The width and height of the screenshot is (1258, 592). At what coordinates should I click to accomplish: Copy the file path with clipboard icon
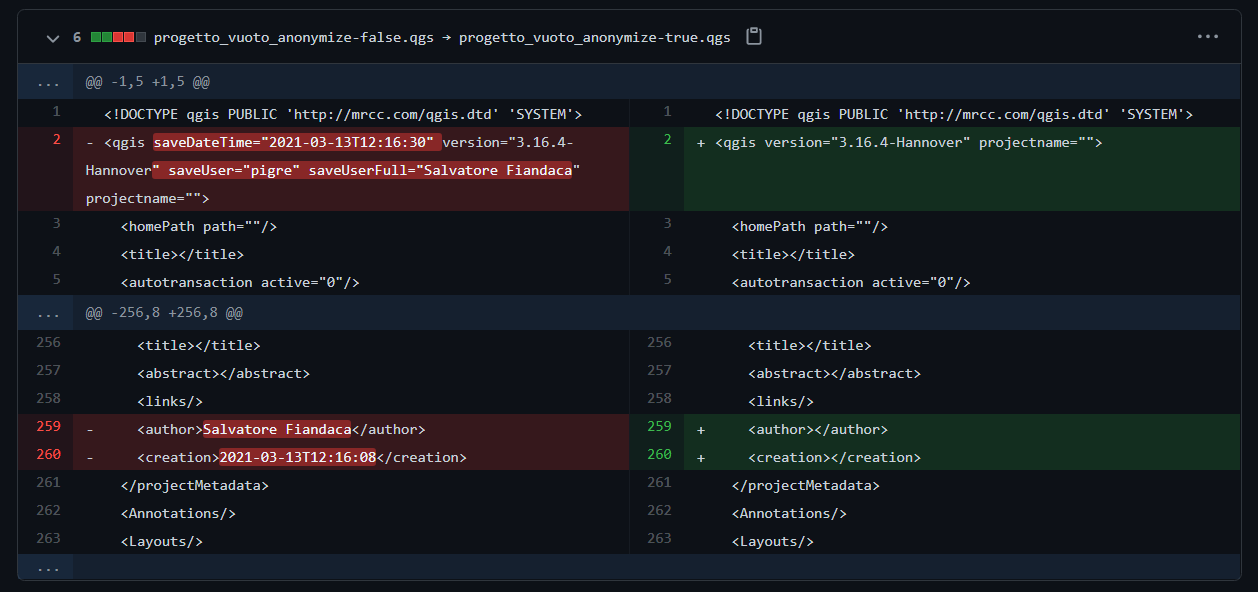click(x=754, y=37)
